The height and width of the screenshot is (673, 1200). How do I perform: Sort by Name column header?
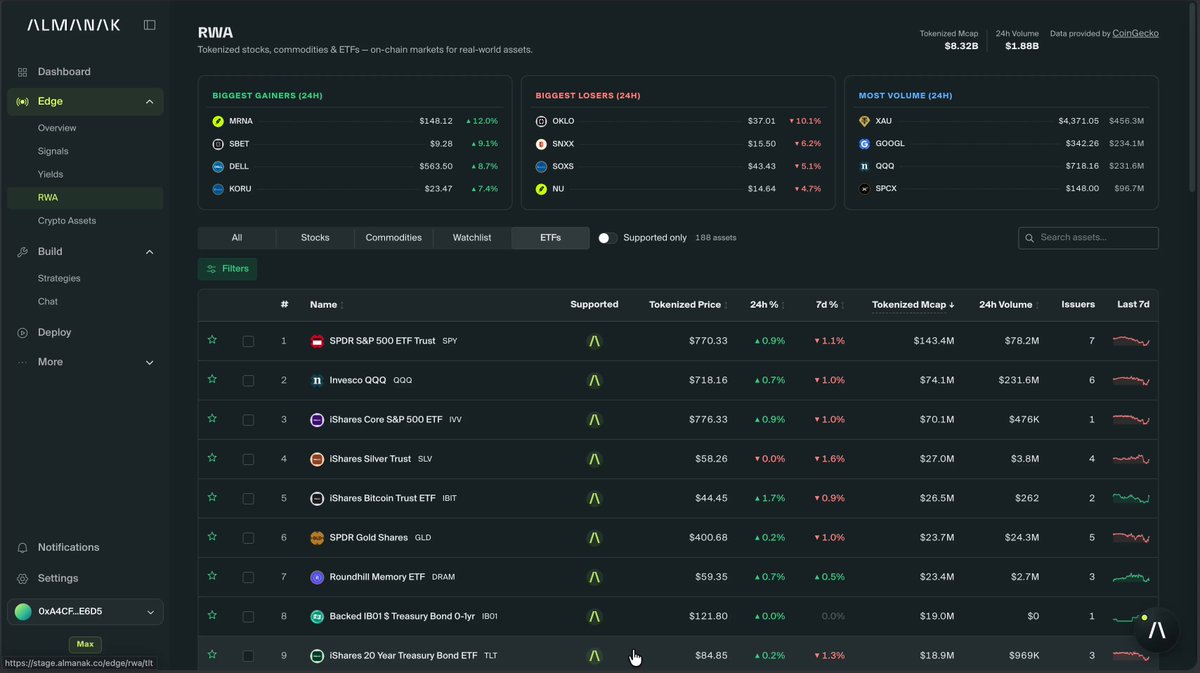[x=326, y=304]
